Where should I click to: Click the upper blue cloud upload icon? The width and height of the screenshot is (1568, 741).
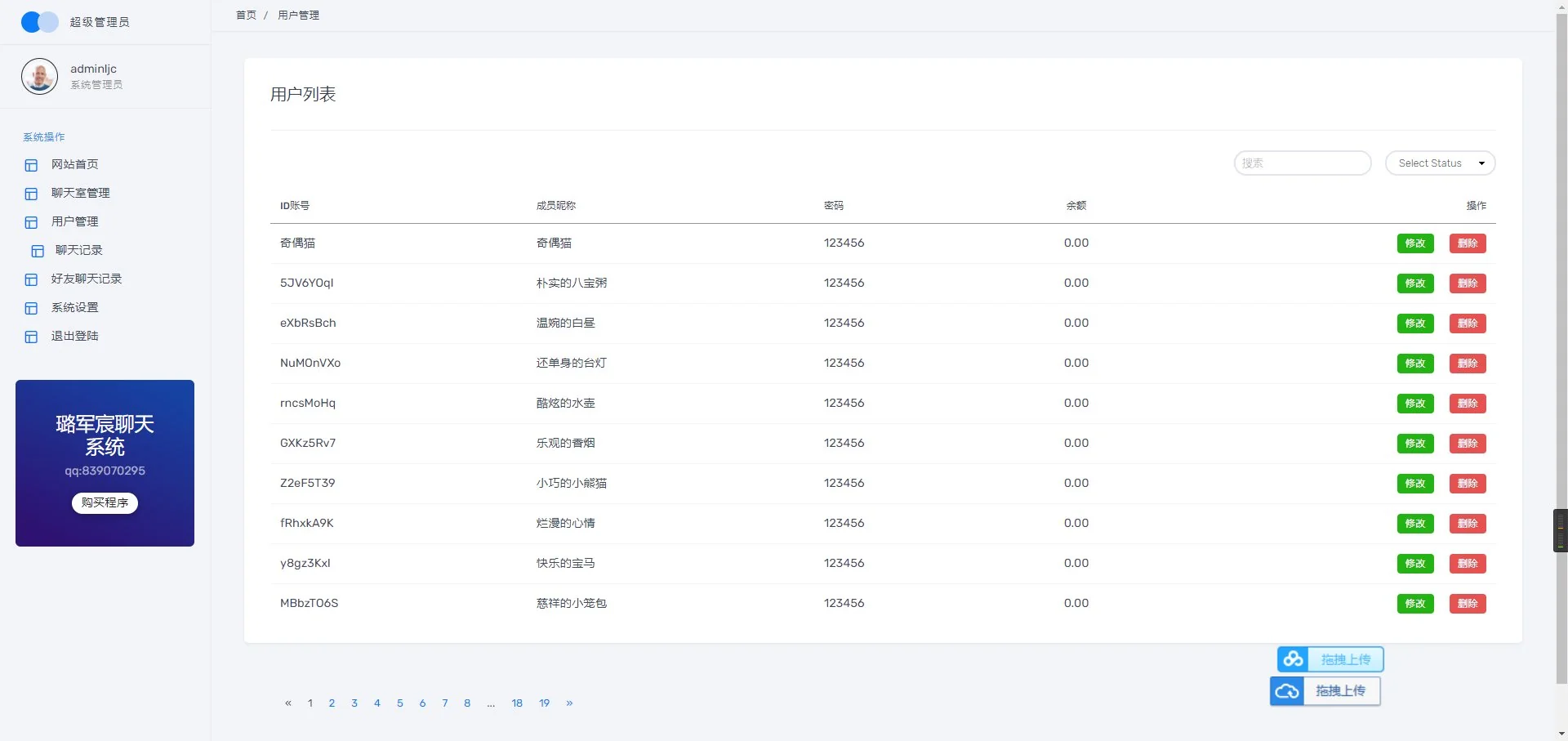click(x=1293, y=659)
